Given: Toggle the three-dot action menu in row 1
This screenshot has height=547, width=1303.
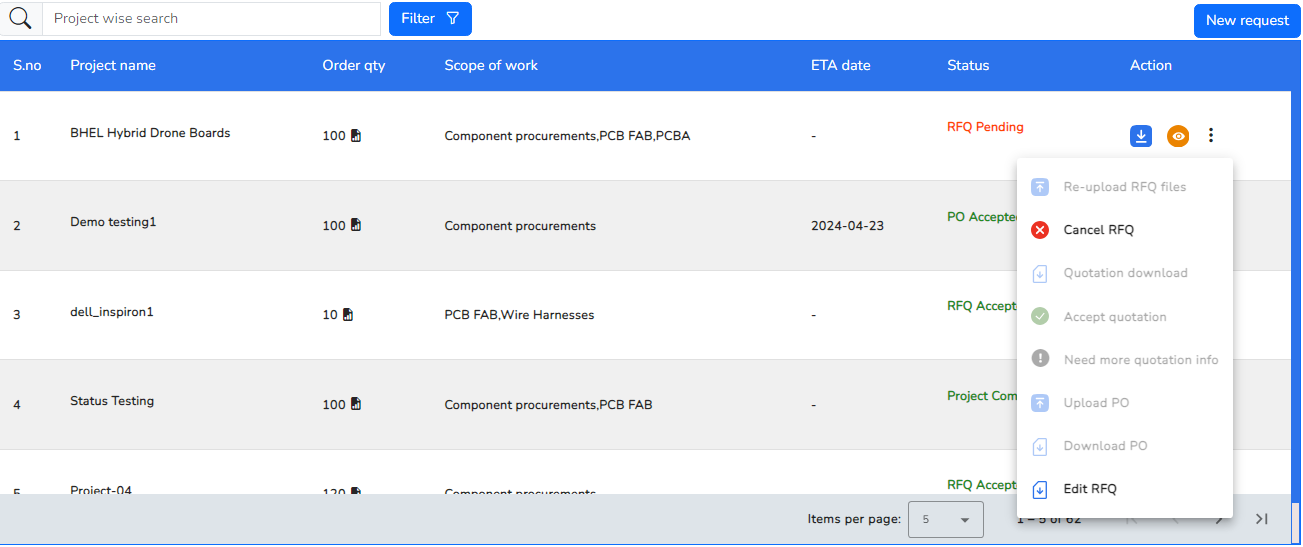Looking at the screenshot, I should click(x=1211, y=136).
